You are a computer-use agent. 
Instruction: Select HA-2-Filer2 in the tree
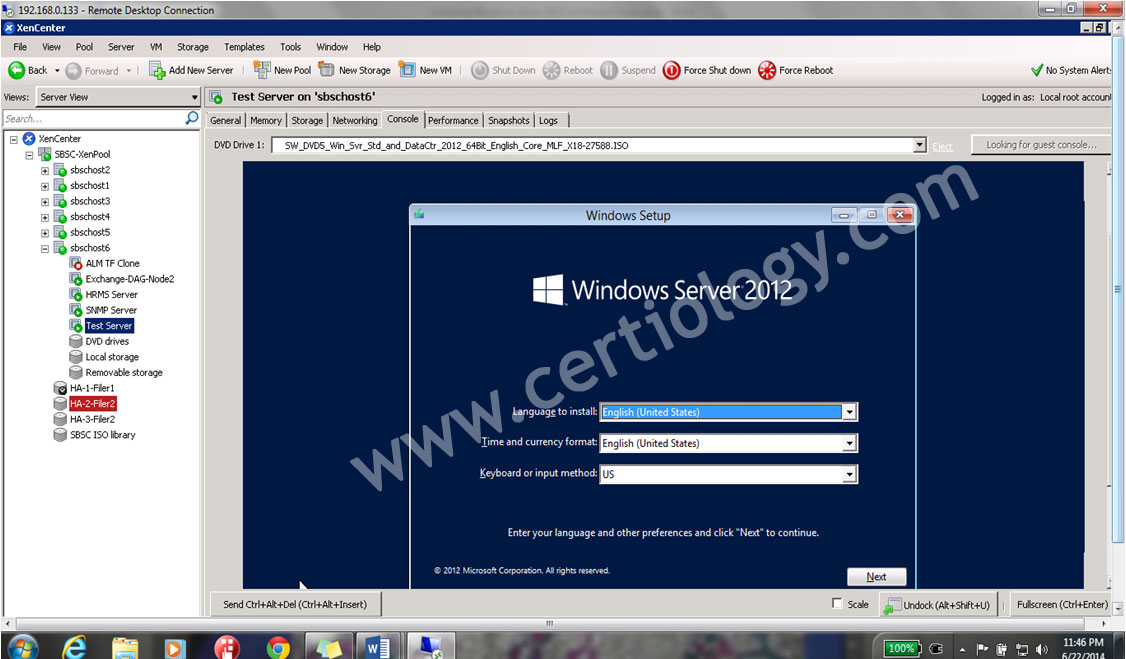pos(93,404)
